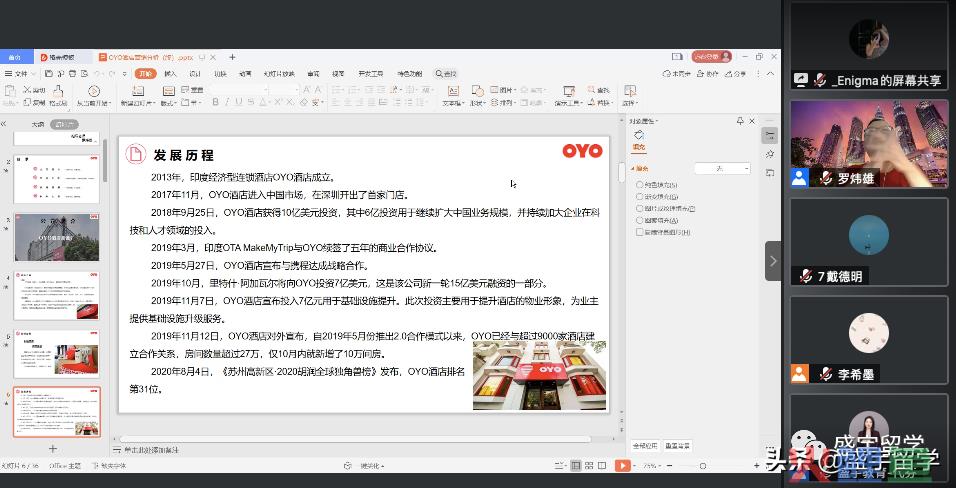
Task: Select Picture or Texture Fill radio option
Action: [x=639, y=208]
